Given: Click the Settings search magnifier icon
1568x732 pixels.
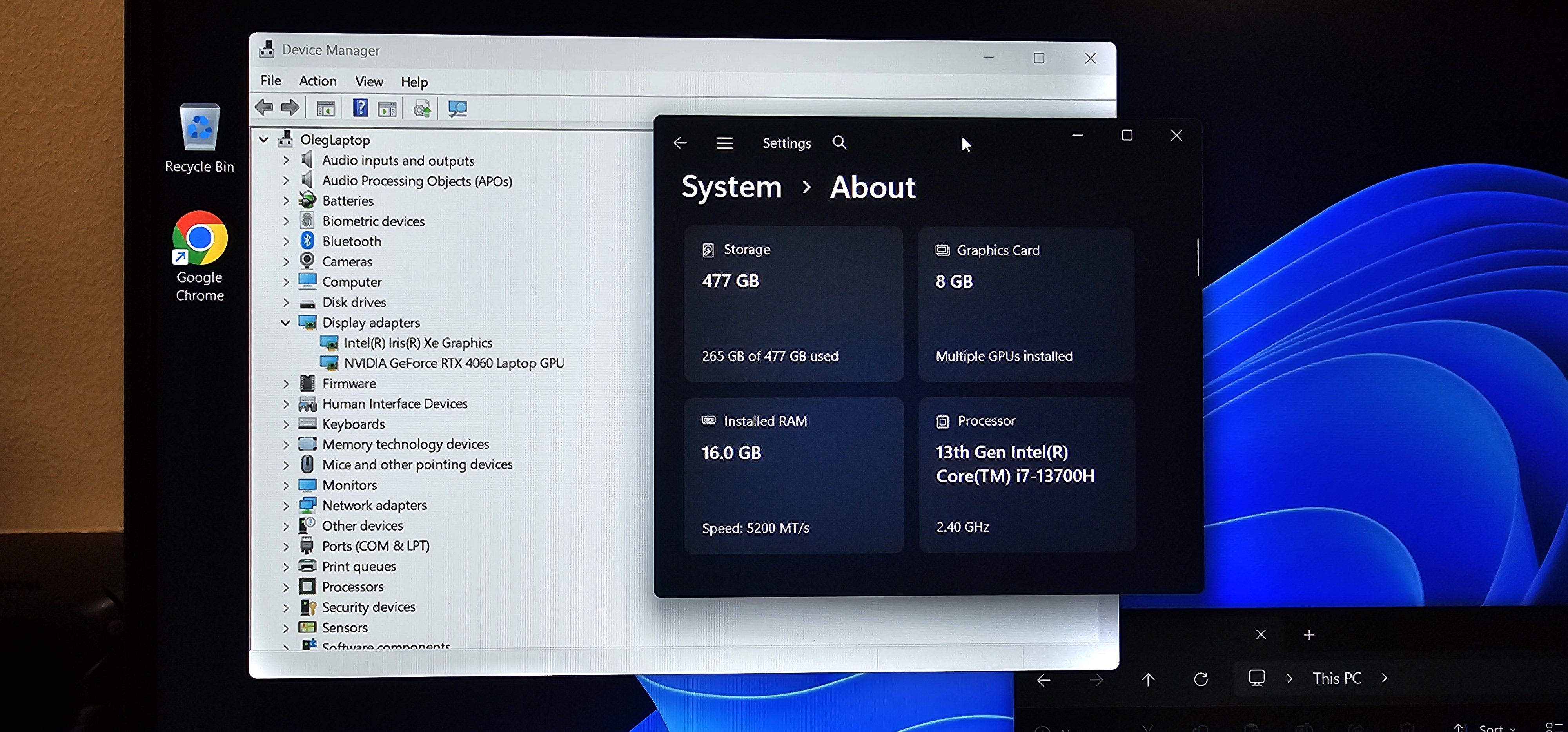Looking at the screenshot, I should [839, 142].
